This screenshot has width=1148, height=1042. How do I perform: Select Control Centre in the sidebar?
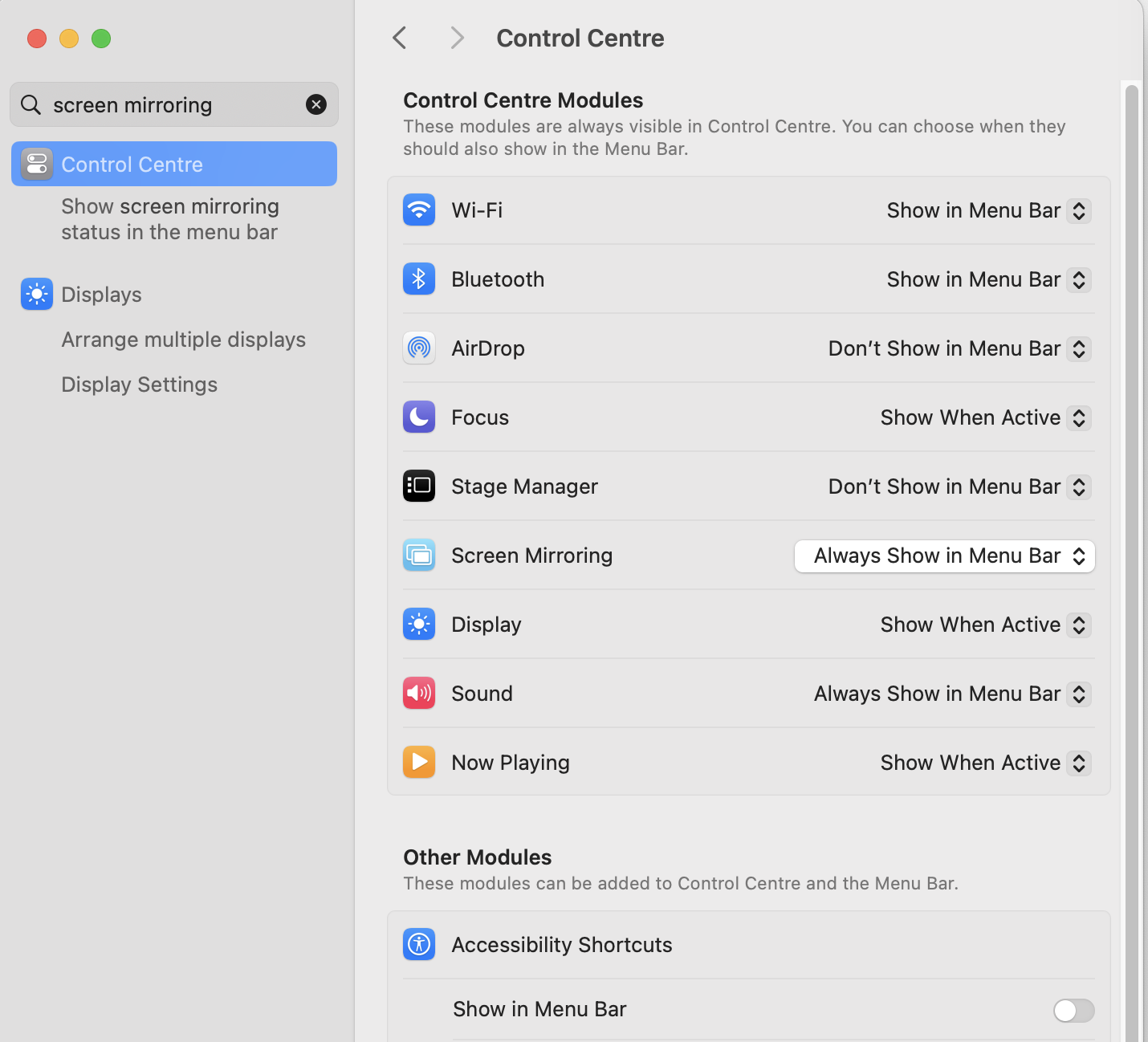174,164
